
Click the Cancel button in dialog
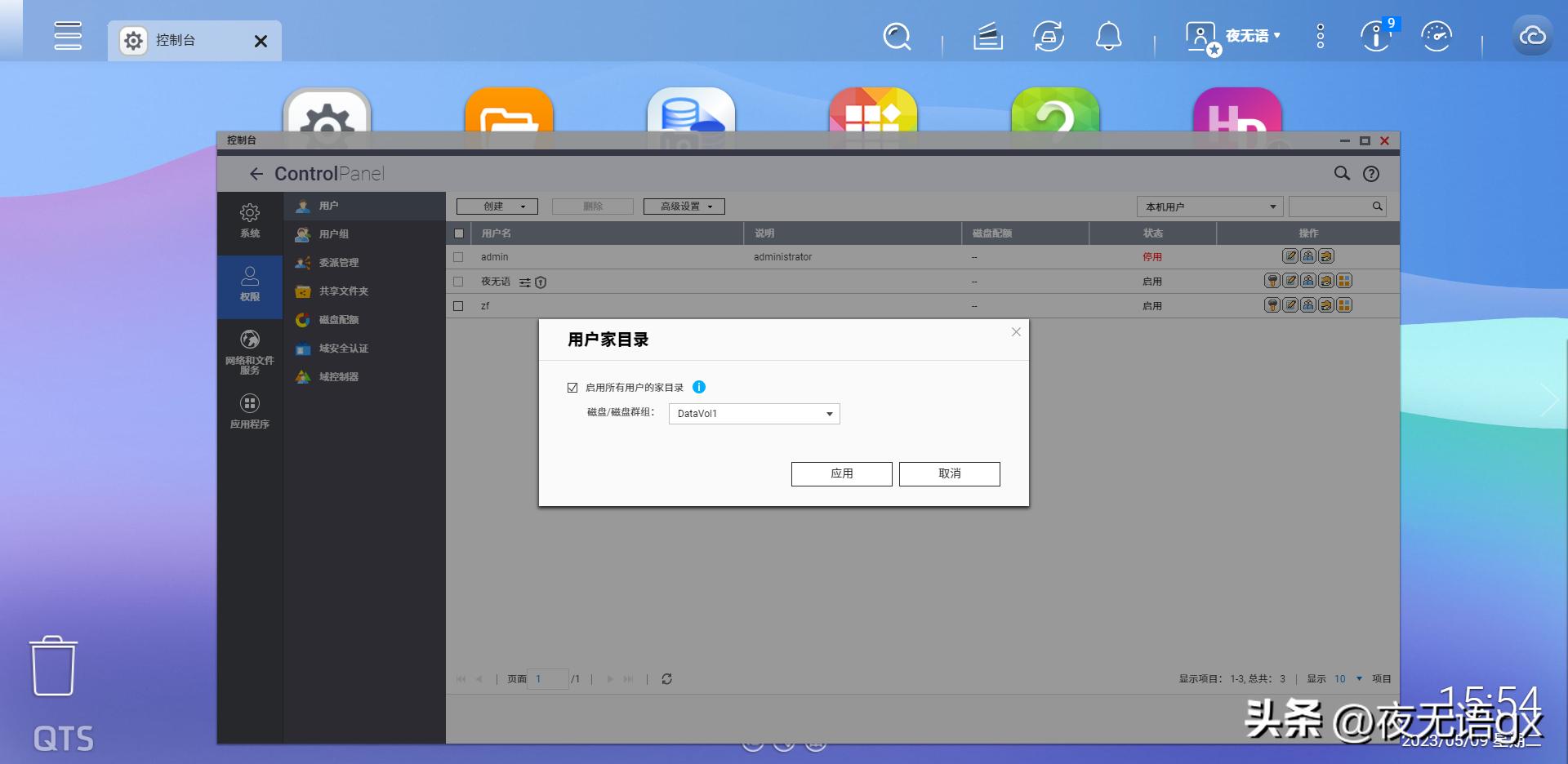click(x=949, y=474)
